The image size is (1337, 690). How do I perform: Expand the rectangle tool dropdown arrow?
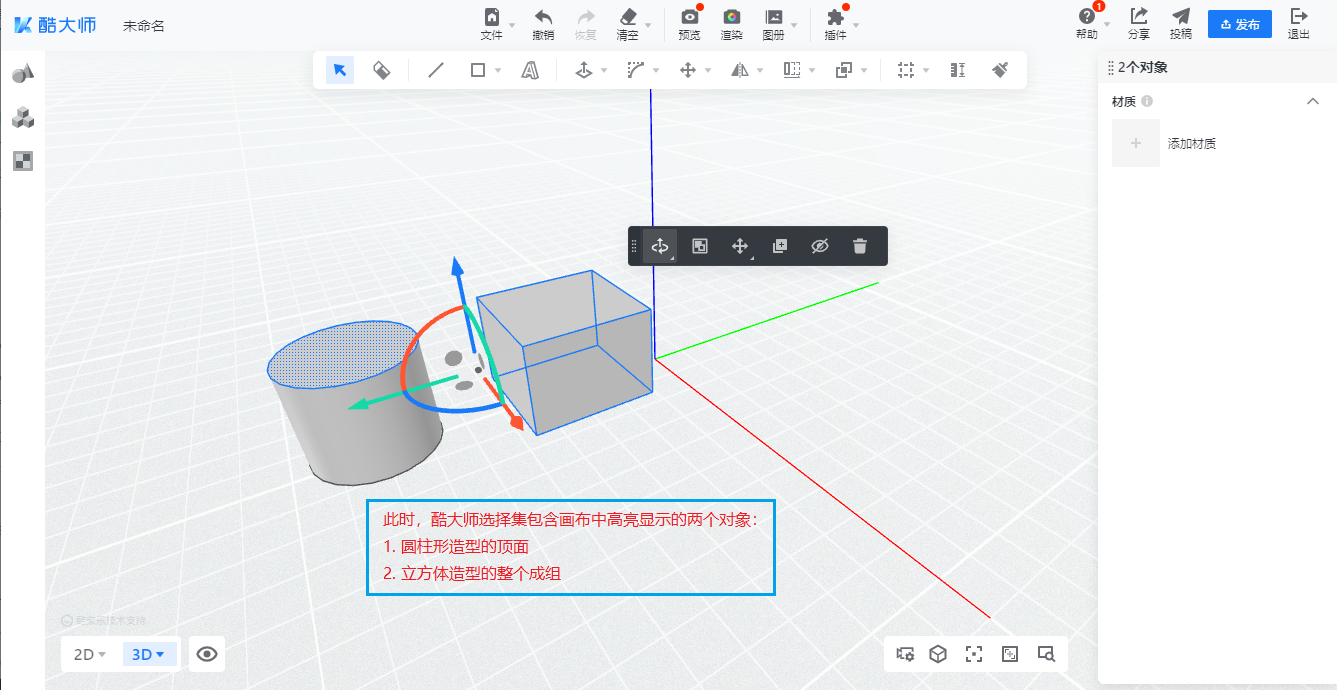click(498, 71)
